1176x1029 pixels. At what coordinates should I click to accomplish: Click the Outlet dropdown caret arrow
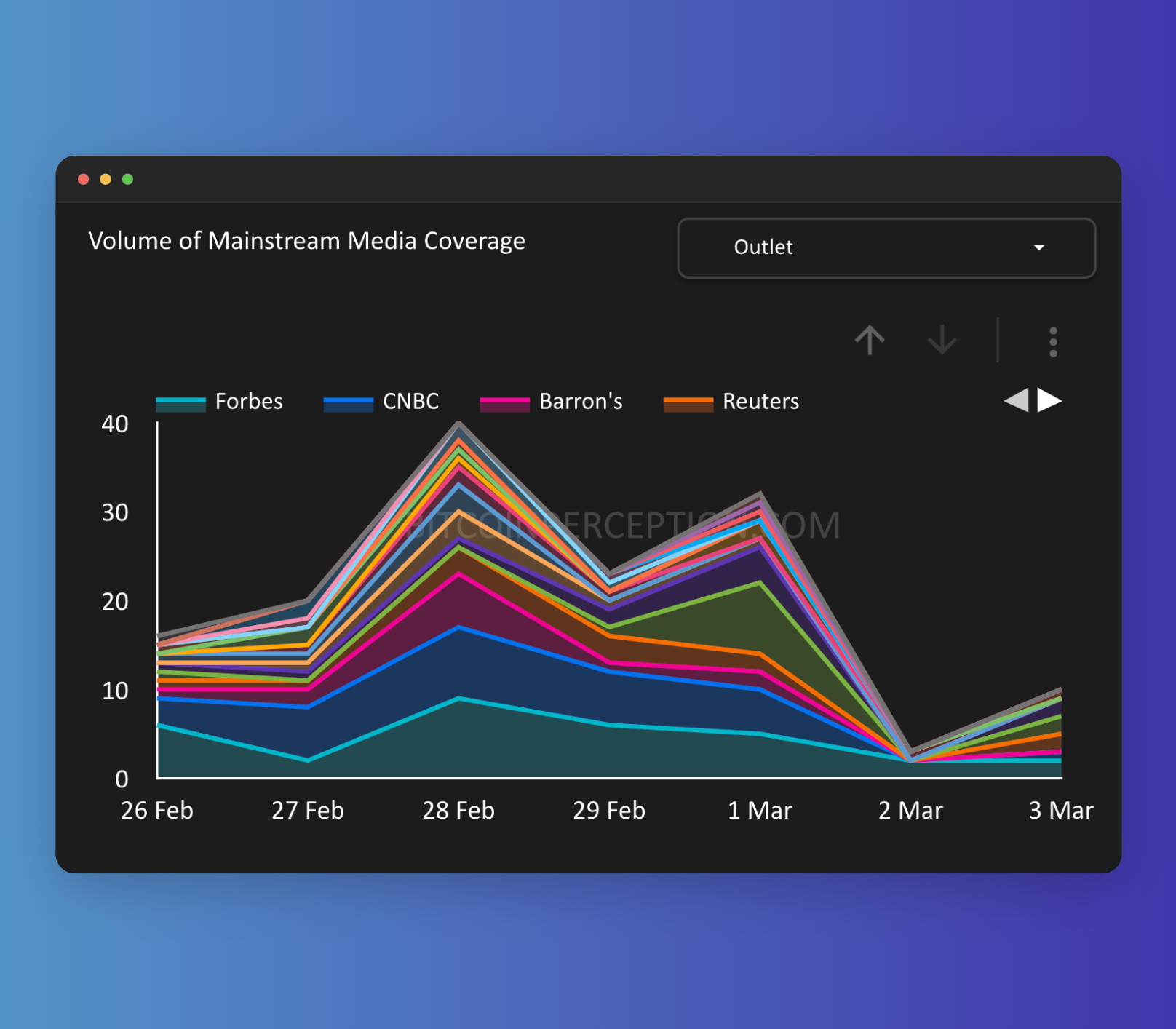(x=1039, y=247)
